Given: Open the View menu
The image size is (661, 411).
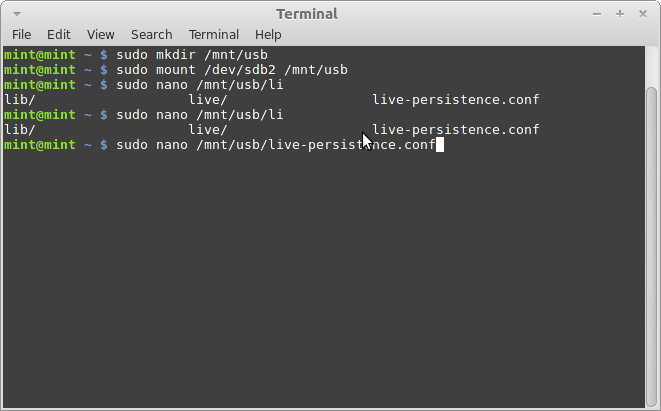Looking at the screenshot, I should [100, 34].
